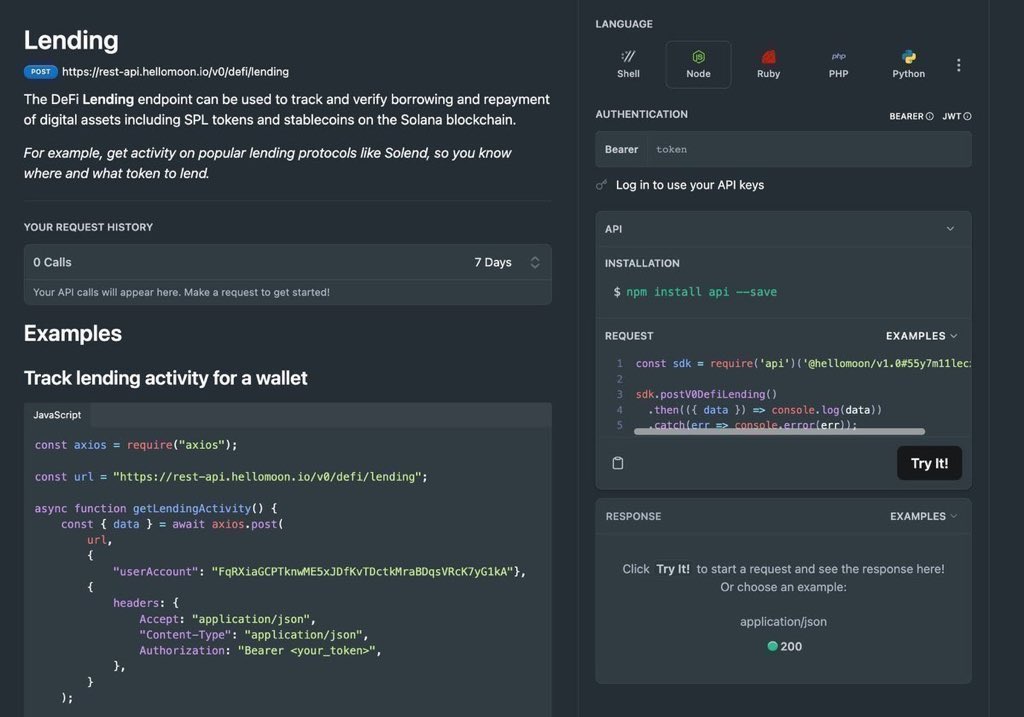Select the 200 response example

[784, 646]
